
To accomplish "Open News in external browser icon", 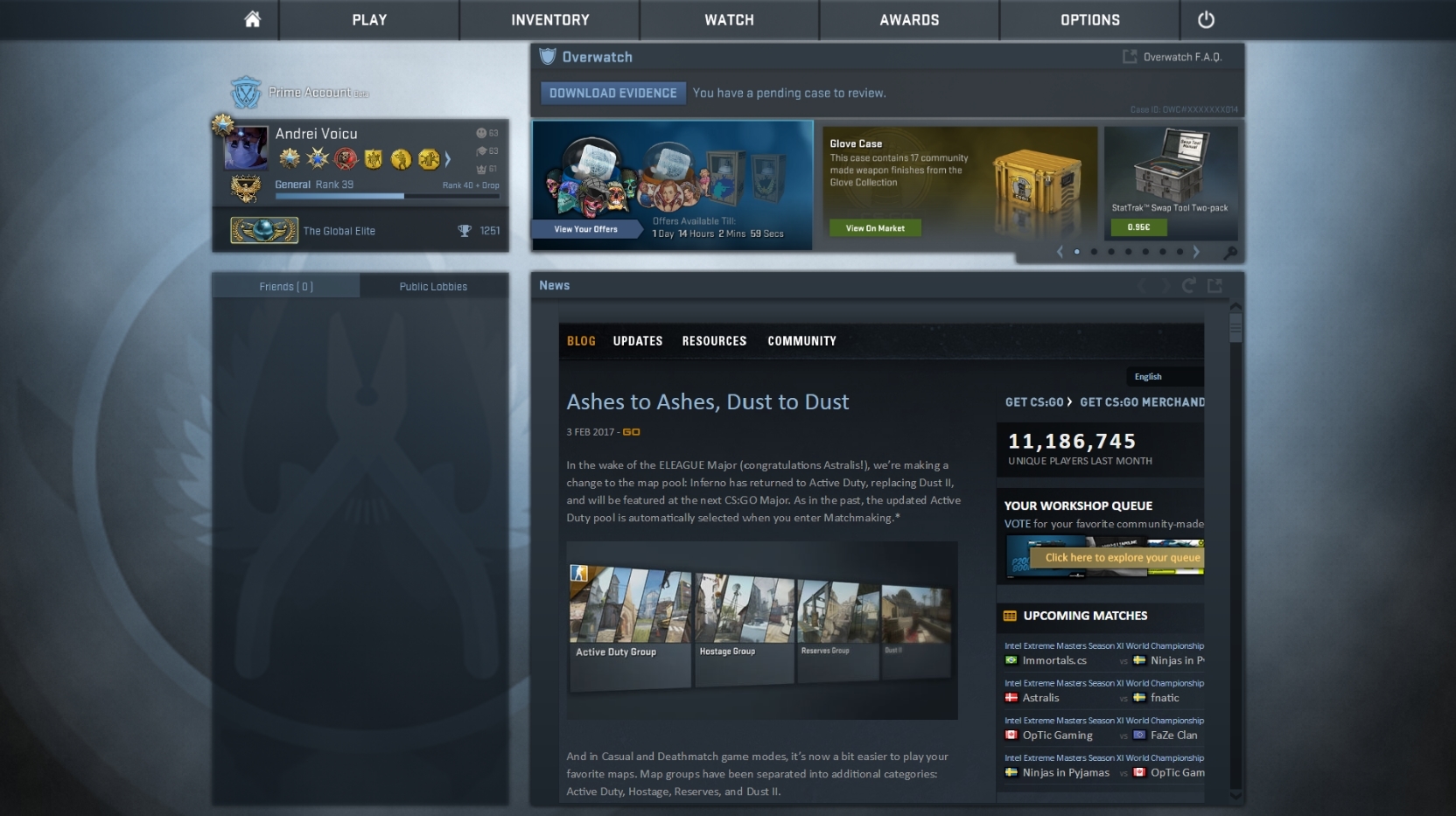I will click(1214, 286).
